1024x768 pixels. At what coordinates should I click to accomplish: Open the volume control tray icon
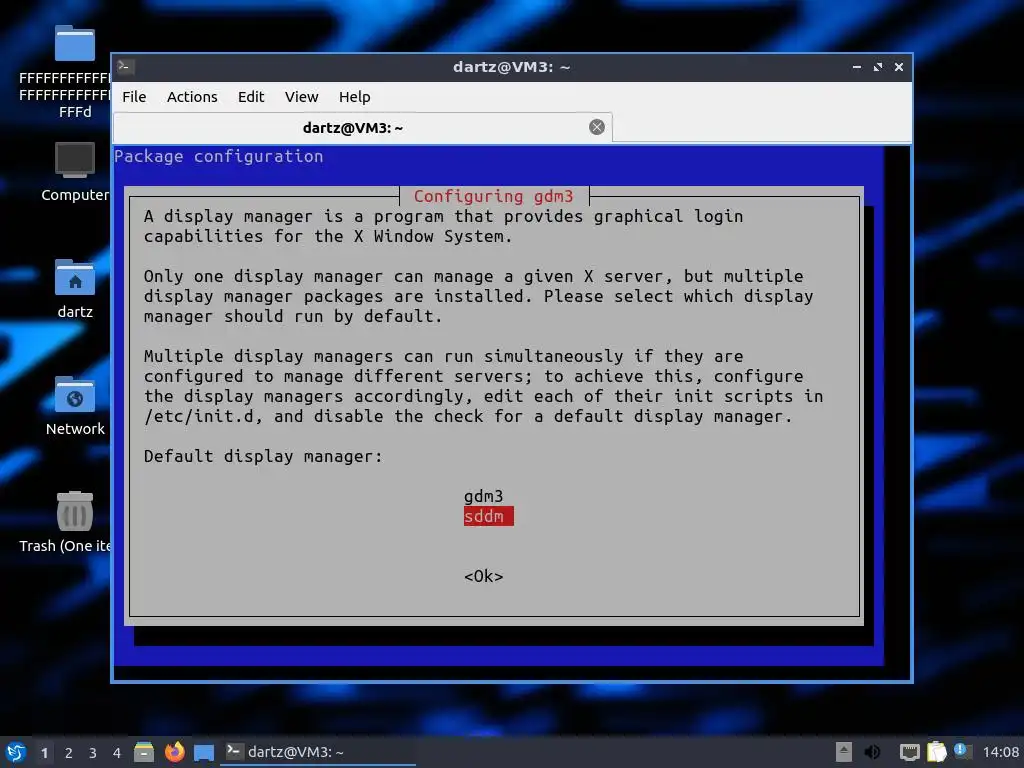872,752
